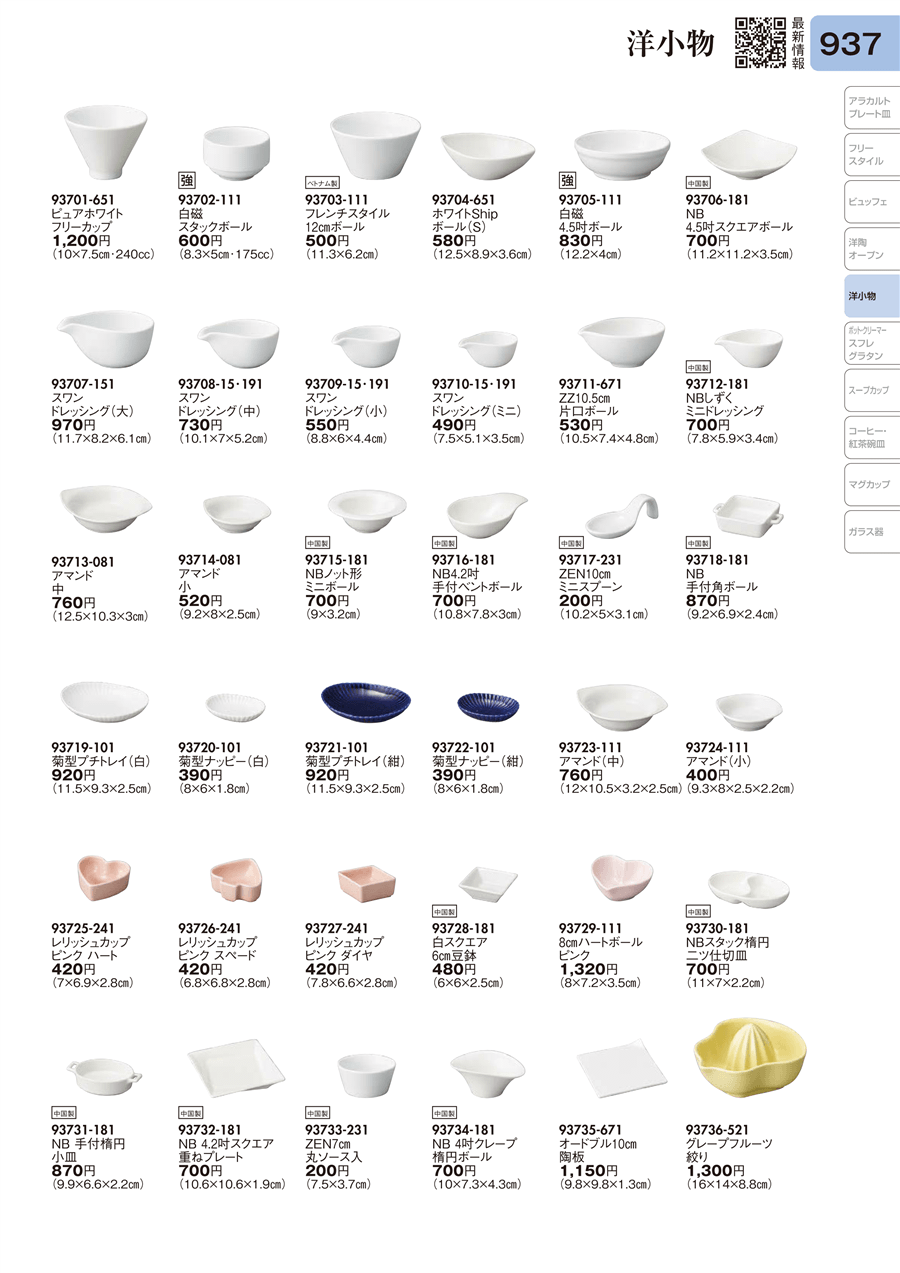Click the page number 937

851,44
